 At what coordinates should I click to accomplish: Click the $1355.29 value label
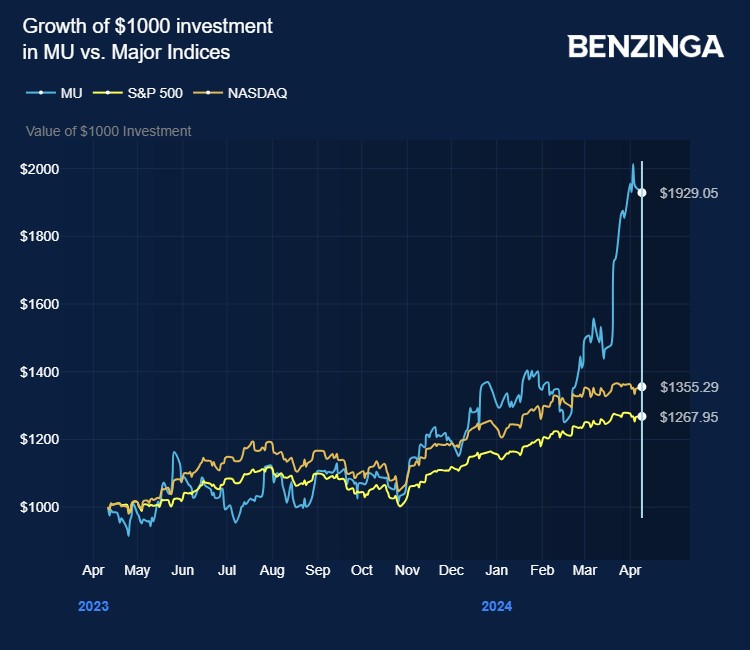(689, 386)
